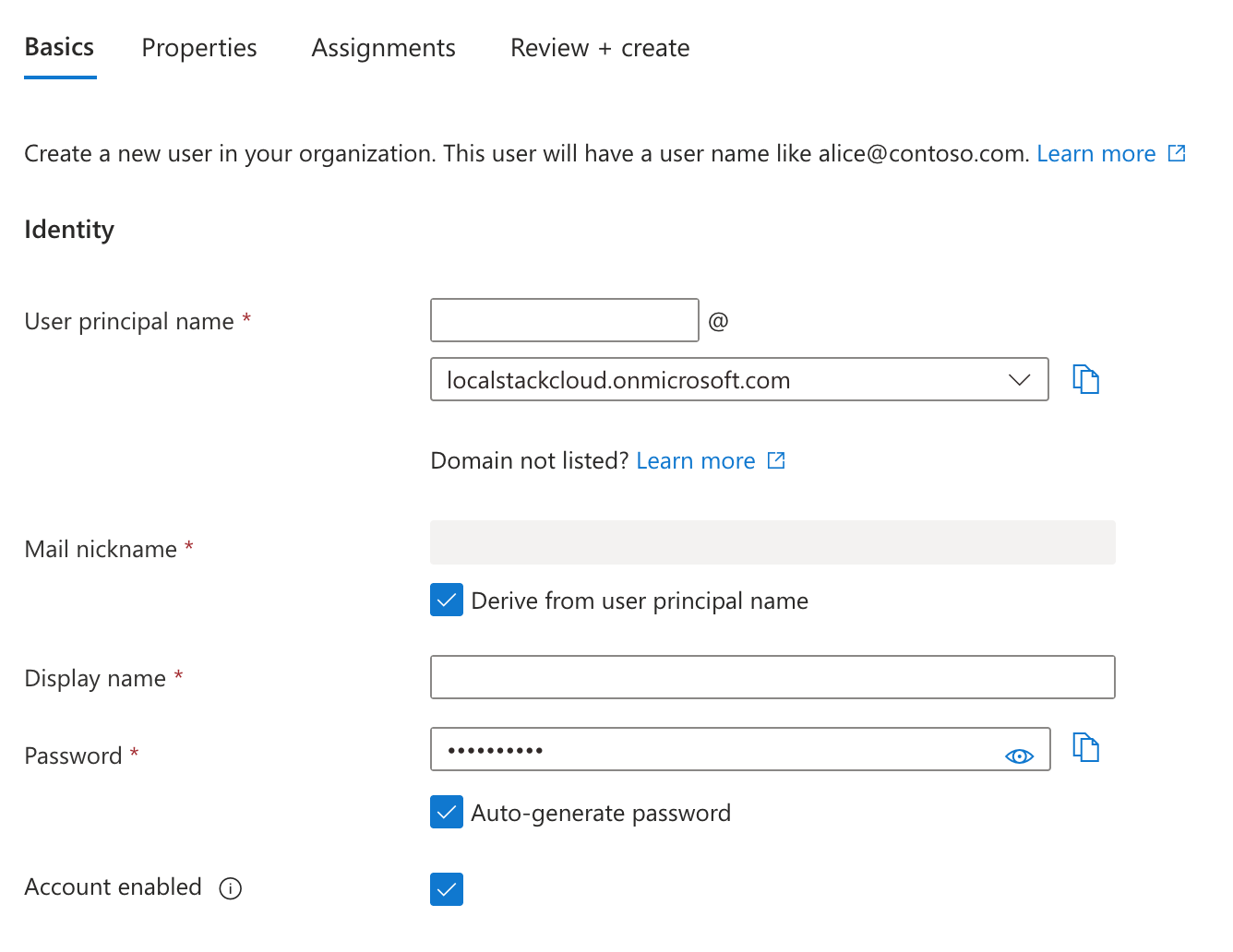Viewport: 1233px width, 952px height.
Task: Focus the User principal name input field
Action: 565,320
